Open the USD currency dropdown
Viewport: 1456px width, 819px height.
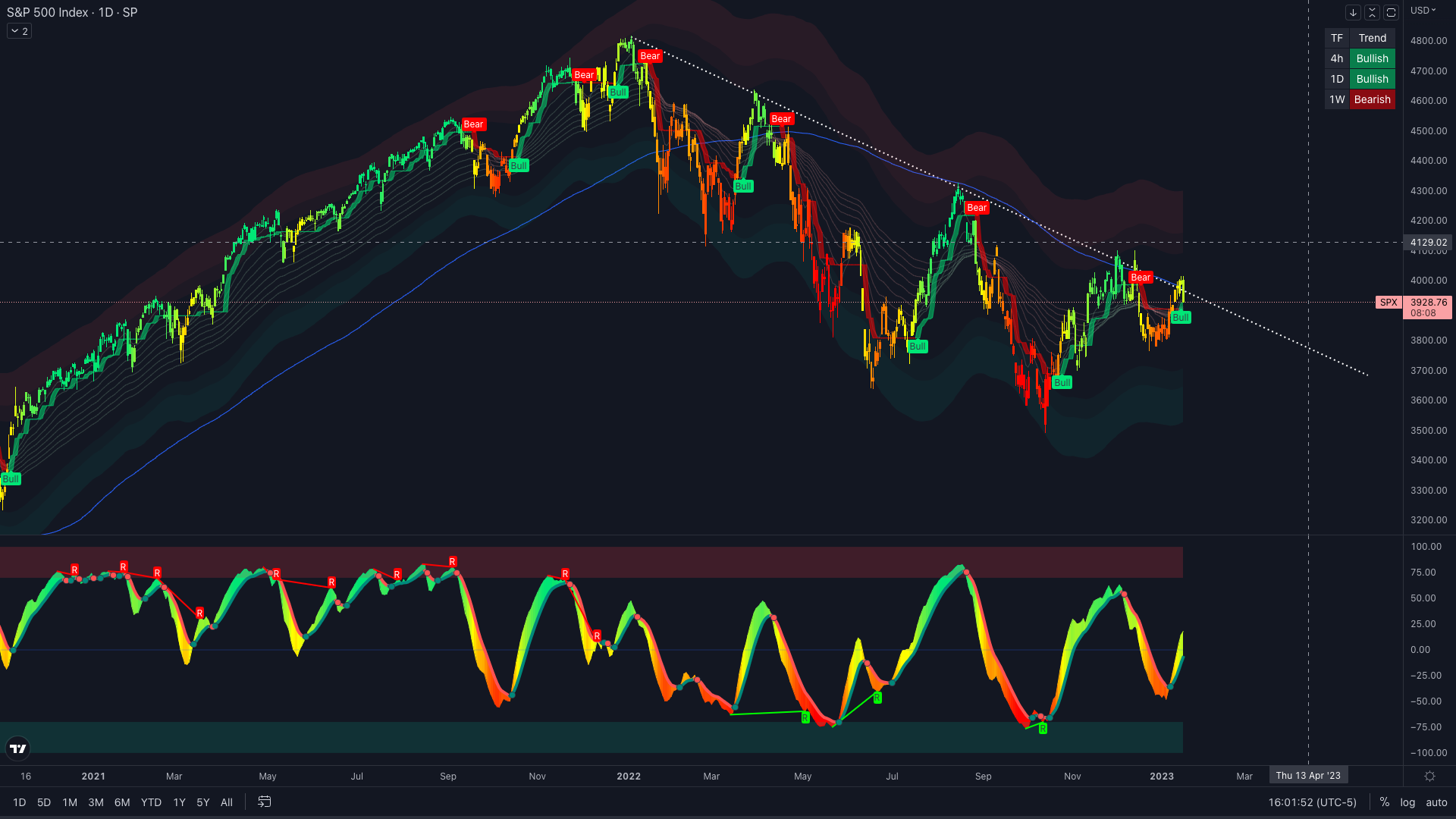pyautogui.click(x=1423, y=11)
